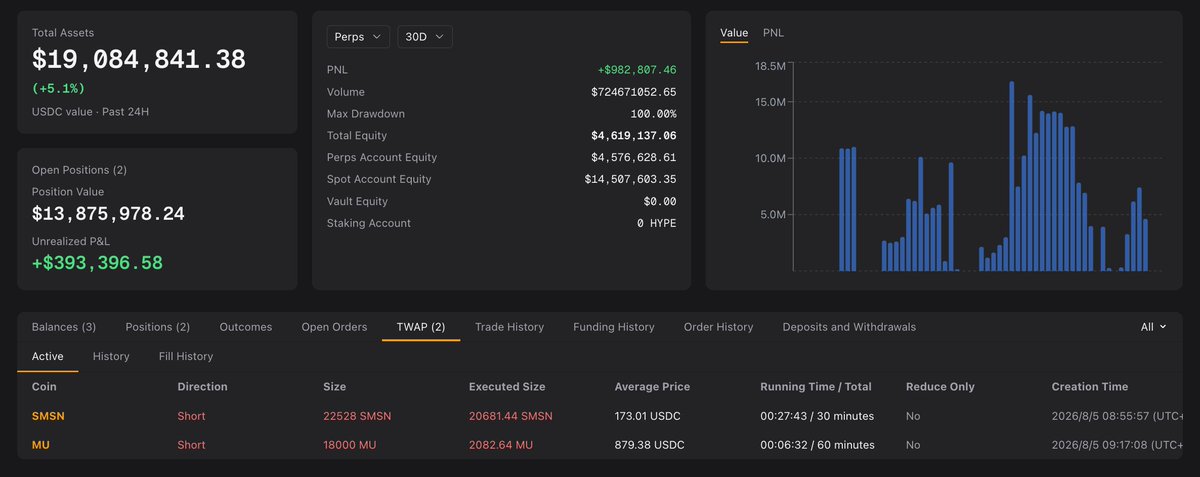This screenshot has width=1200, height=477.
Task: Click the Coin column header
Action: 44,387
